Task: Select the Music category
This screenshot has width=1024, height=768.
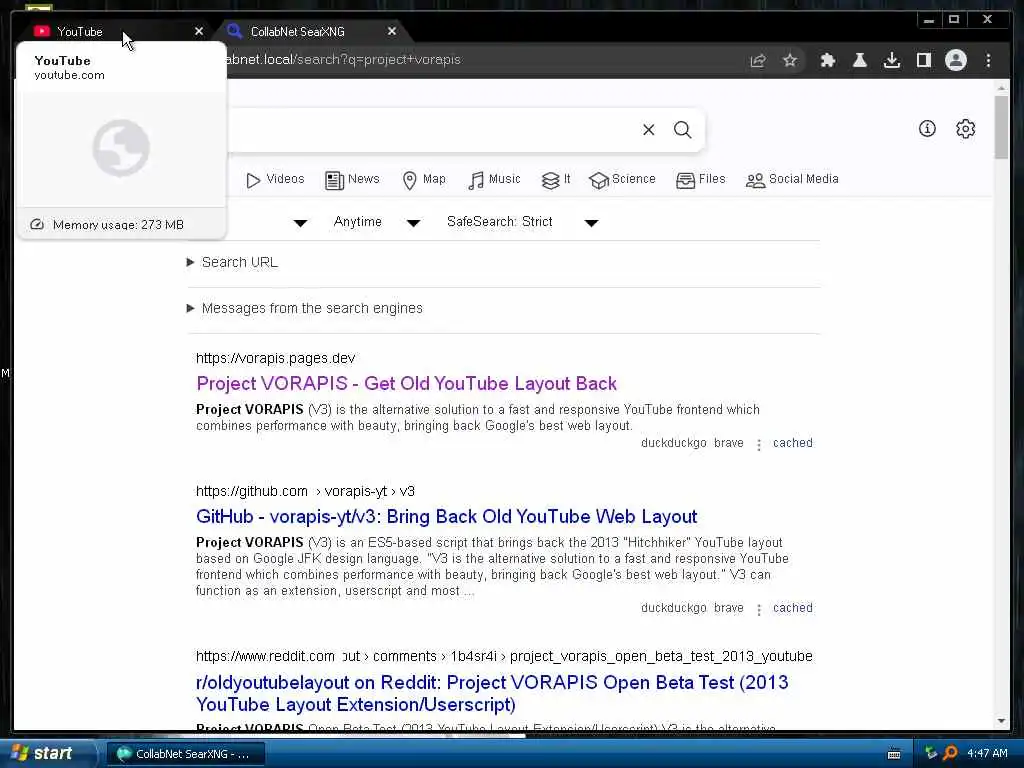Action: click(x=494, y=180)
